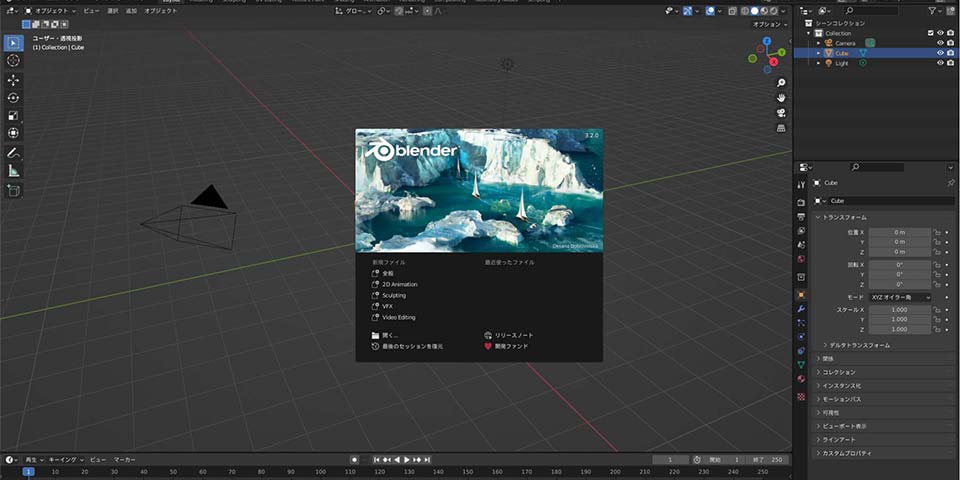Open the Material properties tab icon
This screenshot has width=960, height=480.
(x=801, y=379)
